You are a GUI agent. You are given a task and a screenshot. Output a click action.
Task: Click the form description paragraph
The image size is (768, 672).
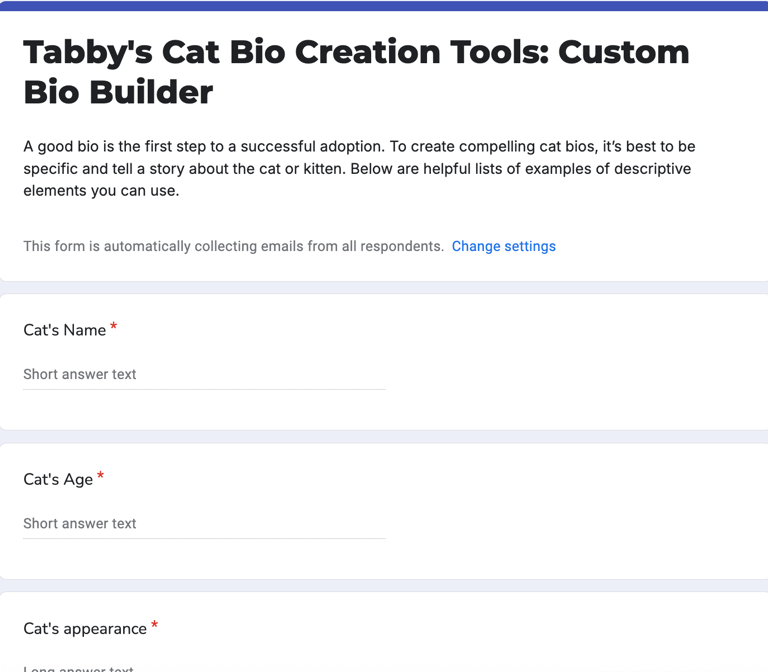pos(357,168)
